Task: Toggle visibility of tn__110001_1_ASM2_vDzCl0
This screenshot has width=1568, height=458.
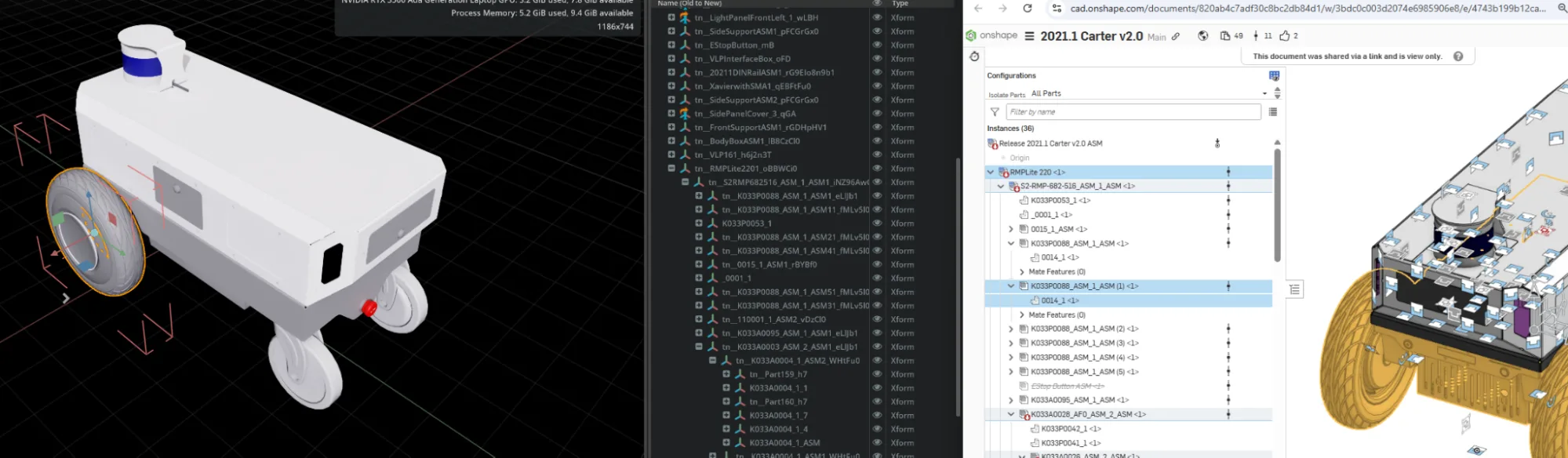Action: click(877, 319)
